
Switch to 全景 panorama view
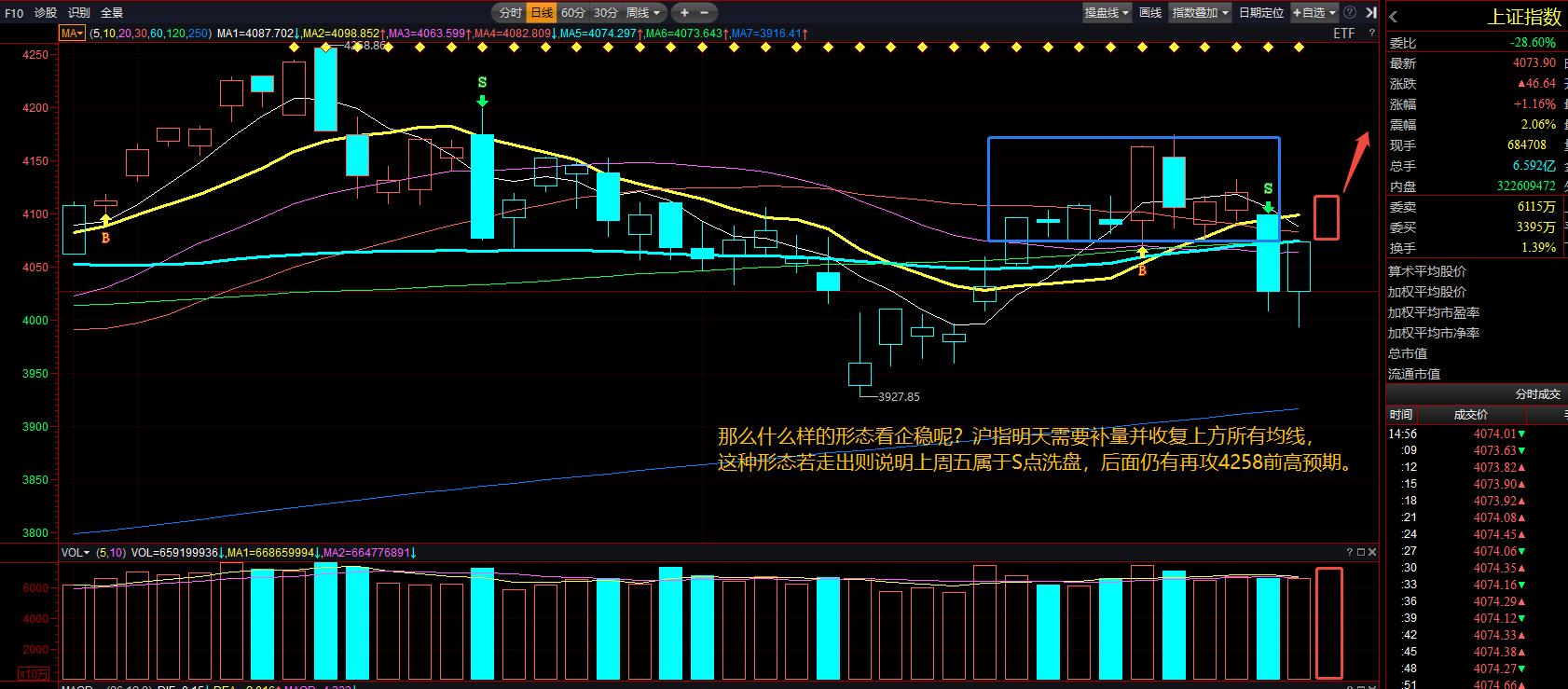[x=112, y=13]
